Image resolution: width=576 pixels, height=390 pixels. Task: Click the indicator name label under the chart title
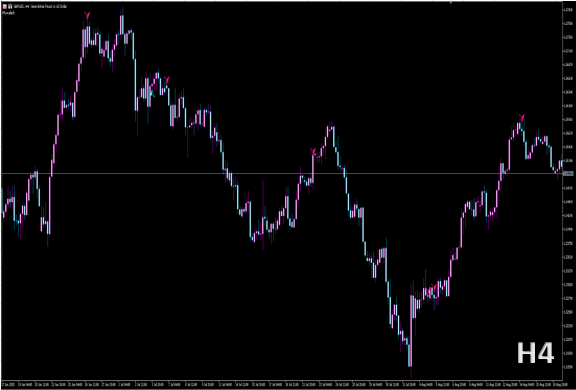point(8,13)
